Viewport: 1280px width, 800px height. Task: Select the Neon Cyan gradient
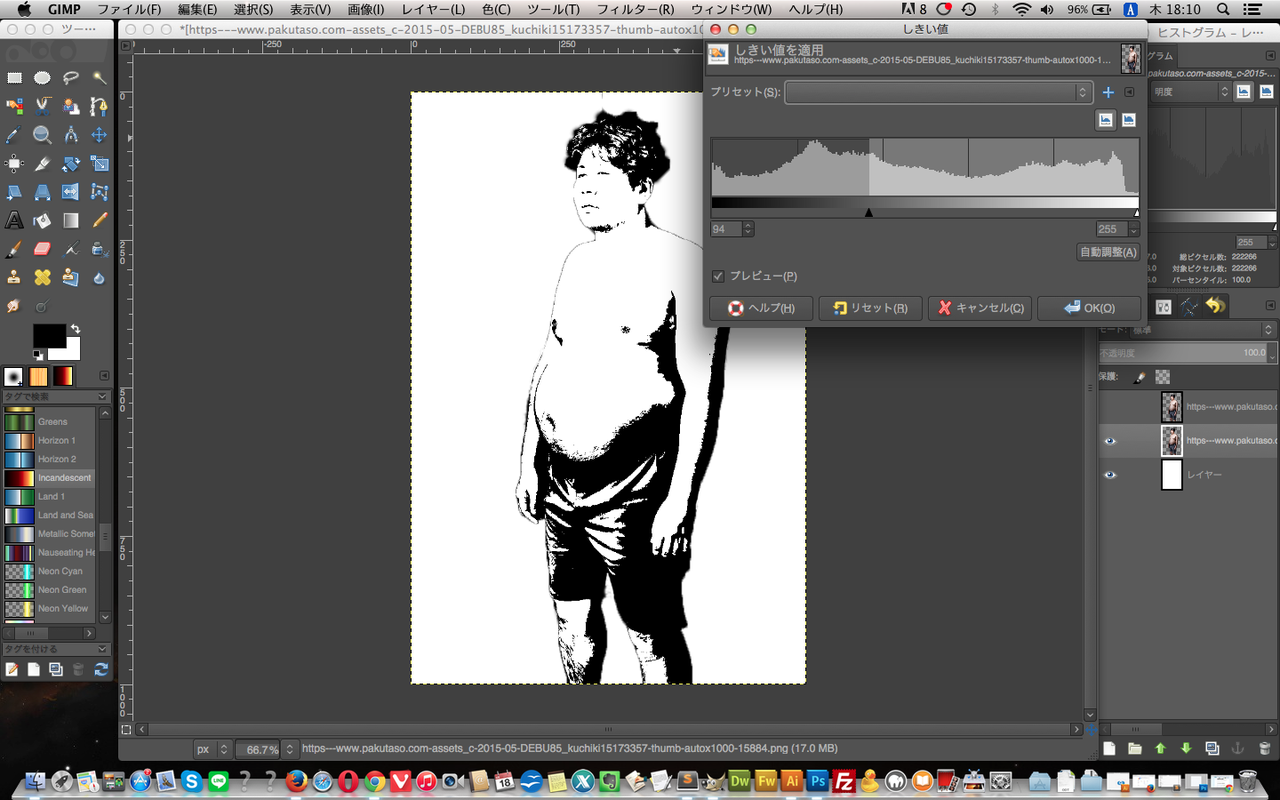[49, 571]
